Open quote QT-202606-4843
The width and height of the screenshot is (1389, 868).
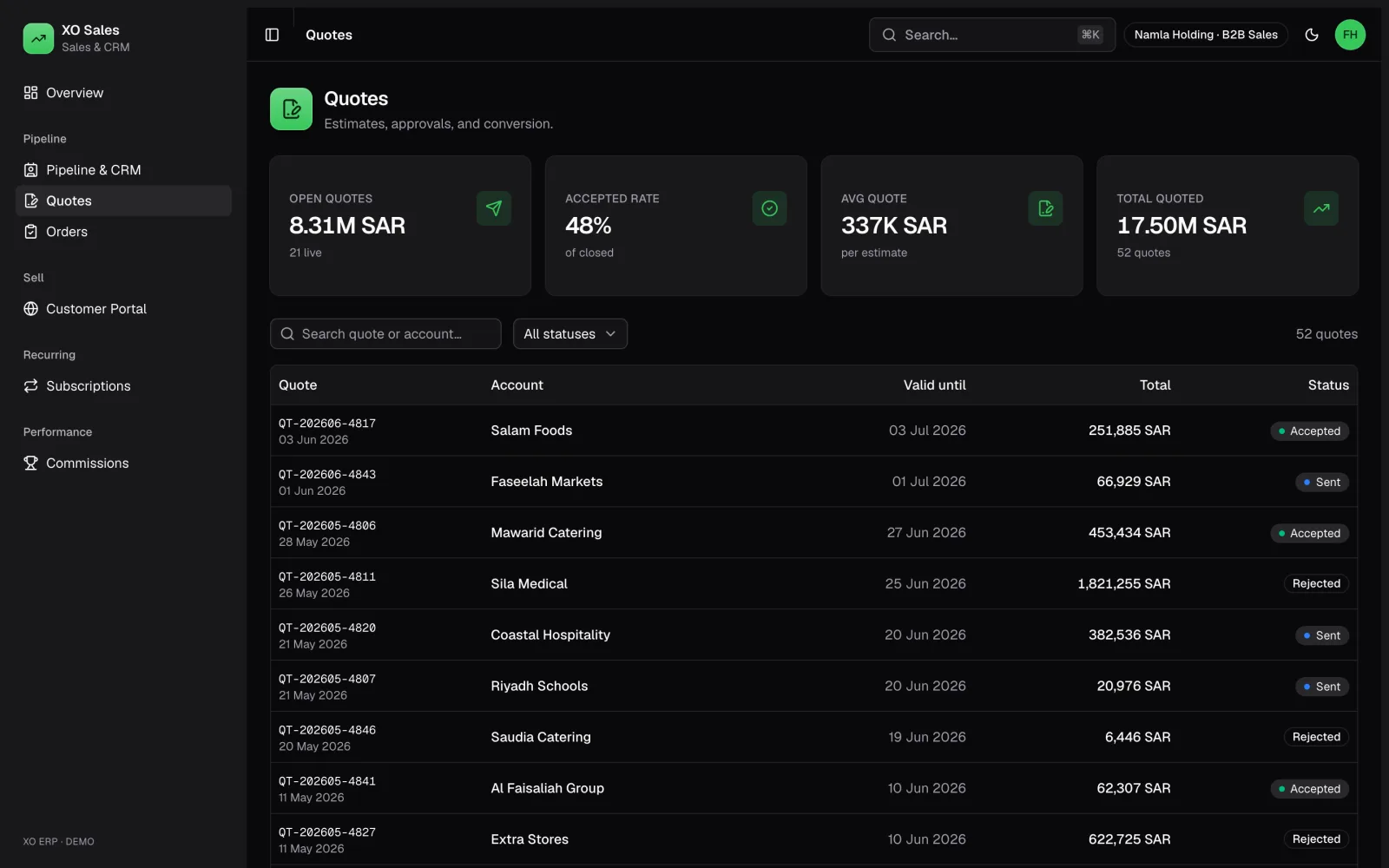click(327, 475)
